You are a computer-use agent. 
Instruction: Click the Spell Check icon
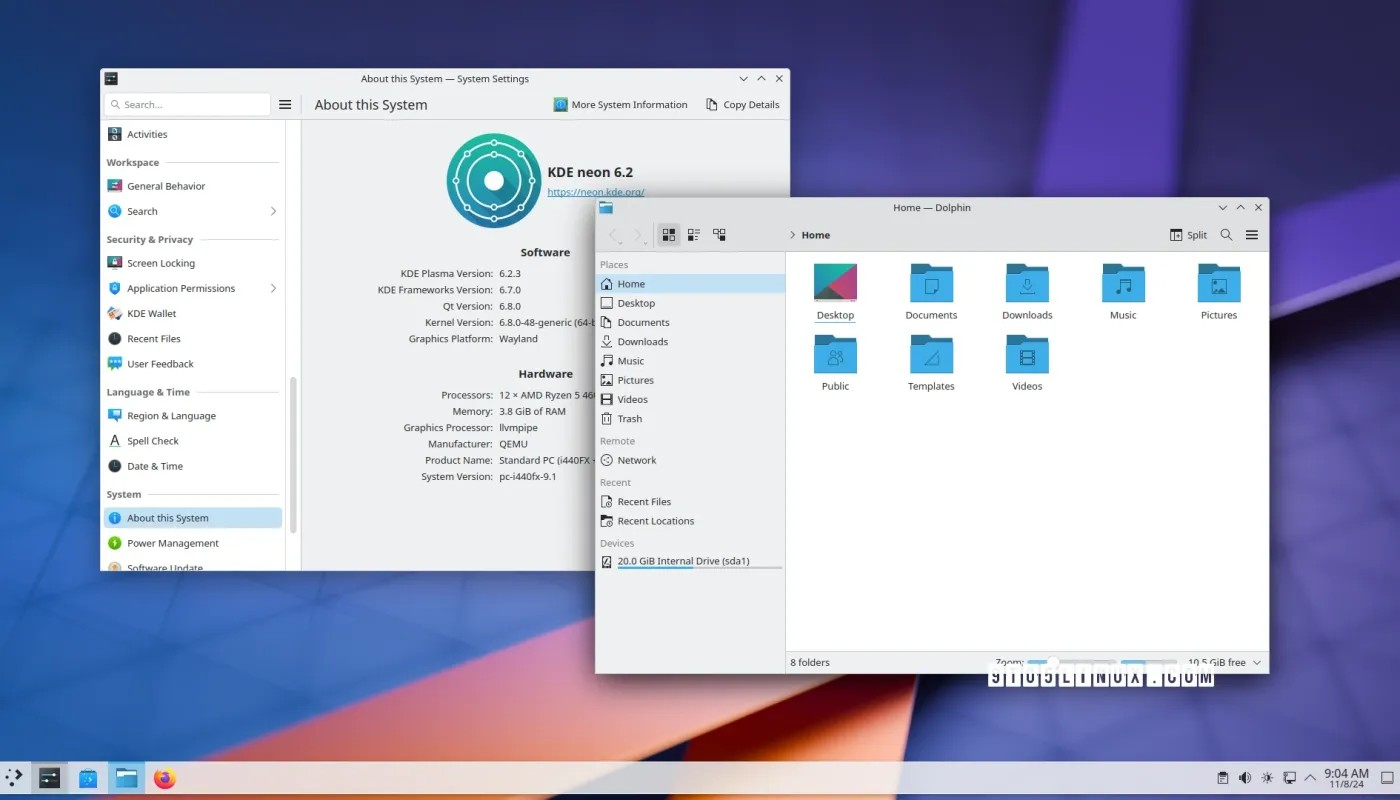[x=115, y=441]
